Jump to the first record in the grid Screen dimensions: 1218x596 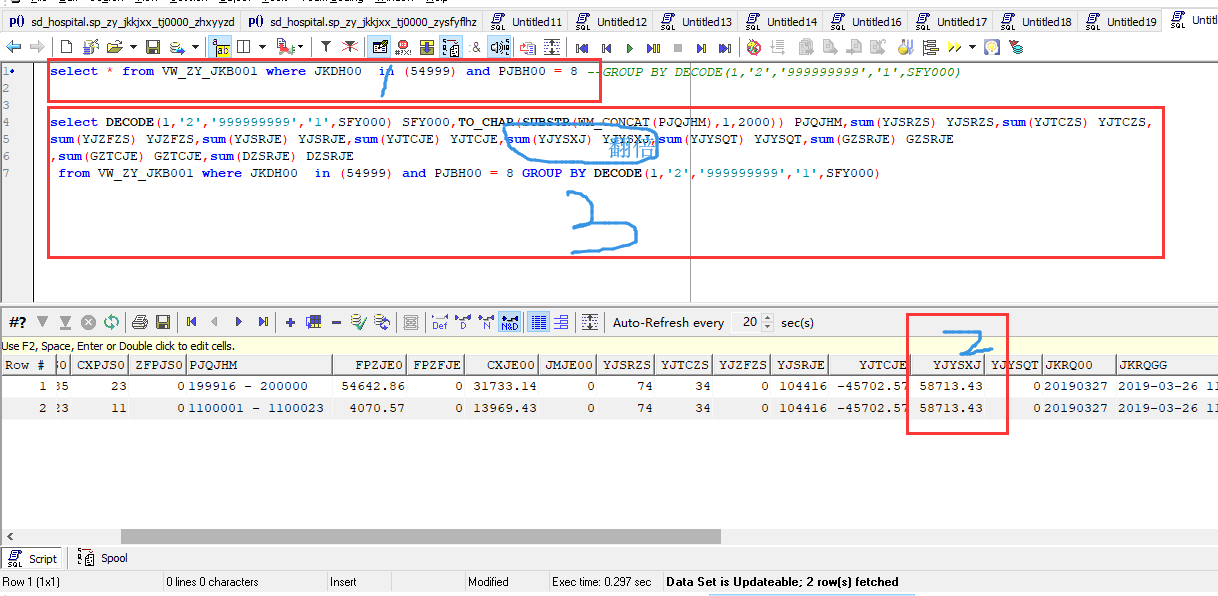[x=191, y=322]
